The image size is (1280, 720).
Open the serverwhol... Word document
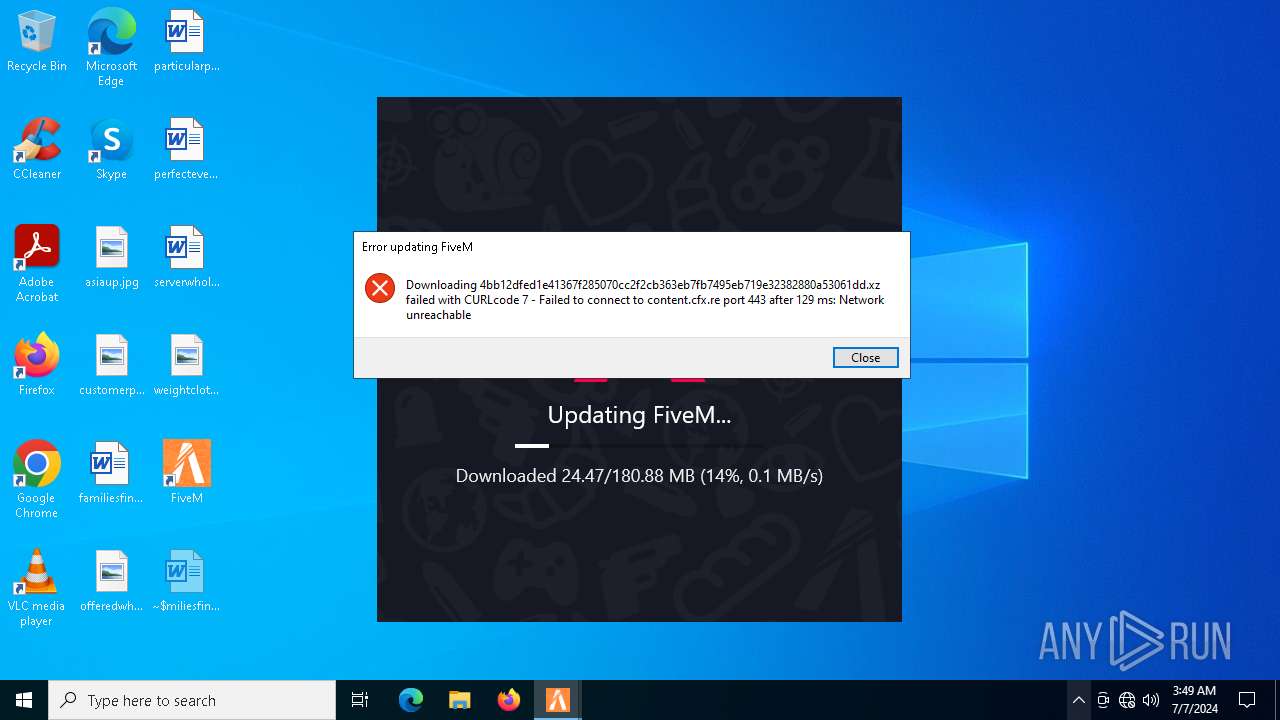click(x=186, y=258)
